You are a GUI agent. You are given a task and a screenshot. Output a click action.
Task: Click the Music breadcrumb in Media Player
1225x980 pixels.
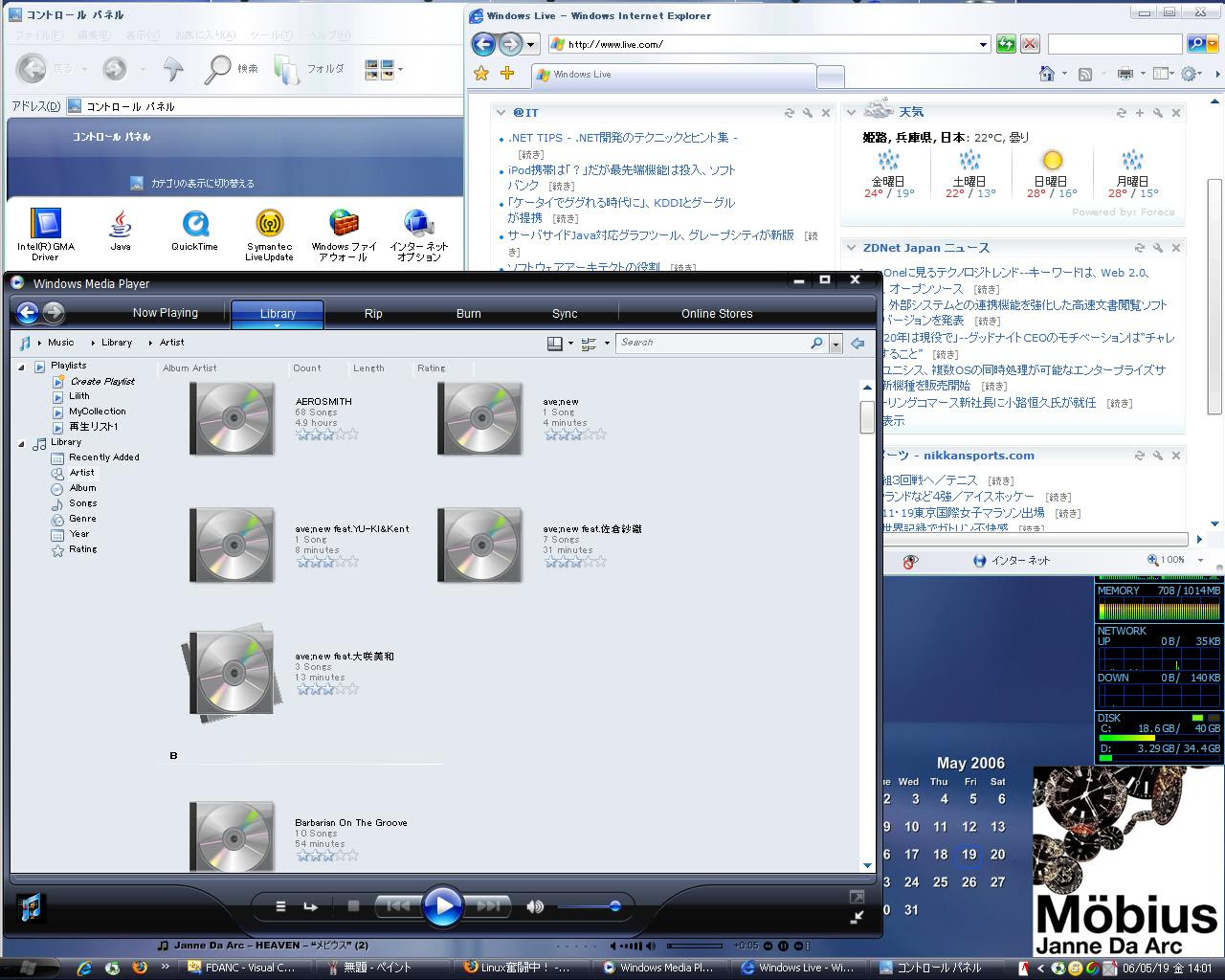click(x=60, y=342)
